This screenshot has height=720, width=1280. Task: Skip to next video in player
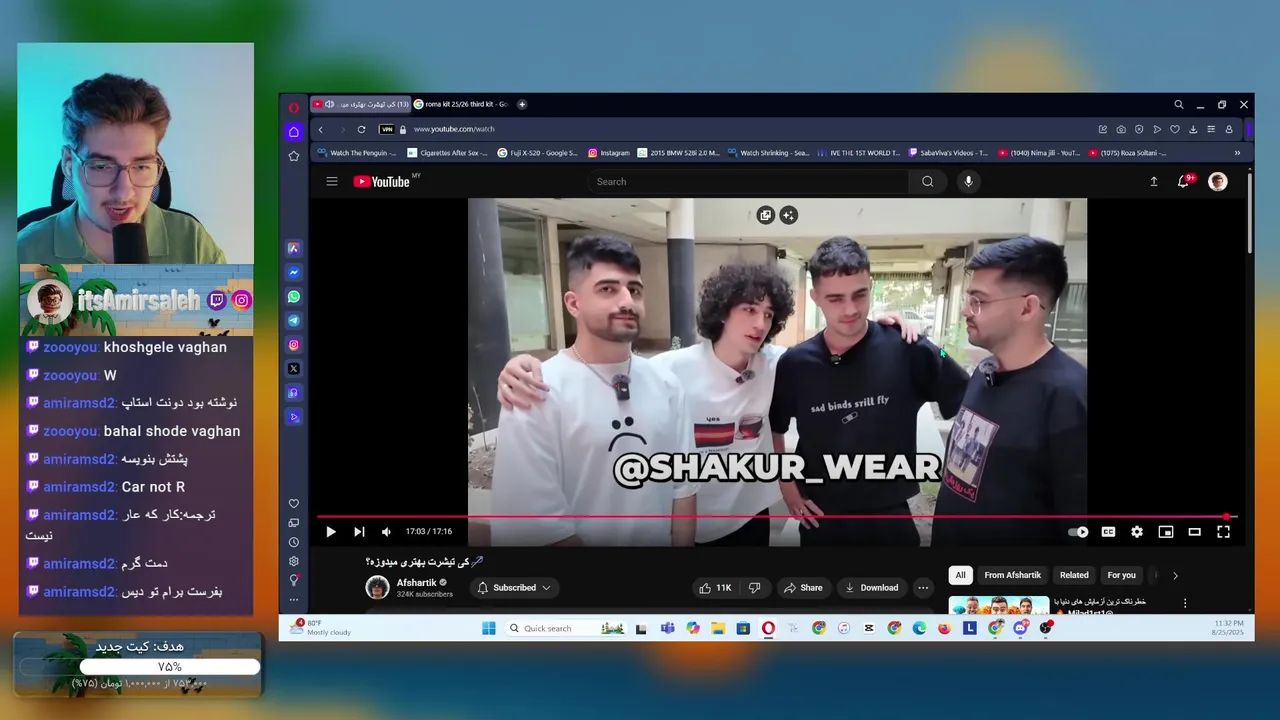[x=359, y=532]
